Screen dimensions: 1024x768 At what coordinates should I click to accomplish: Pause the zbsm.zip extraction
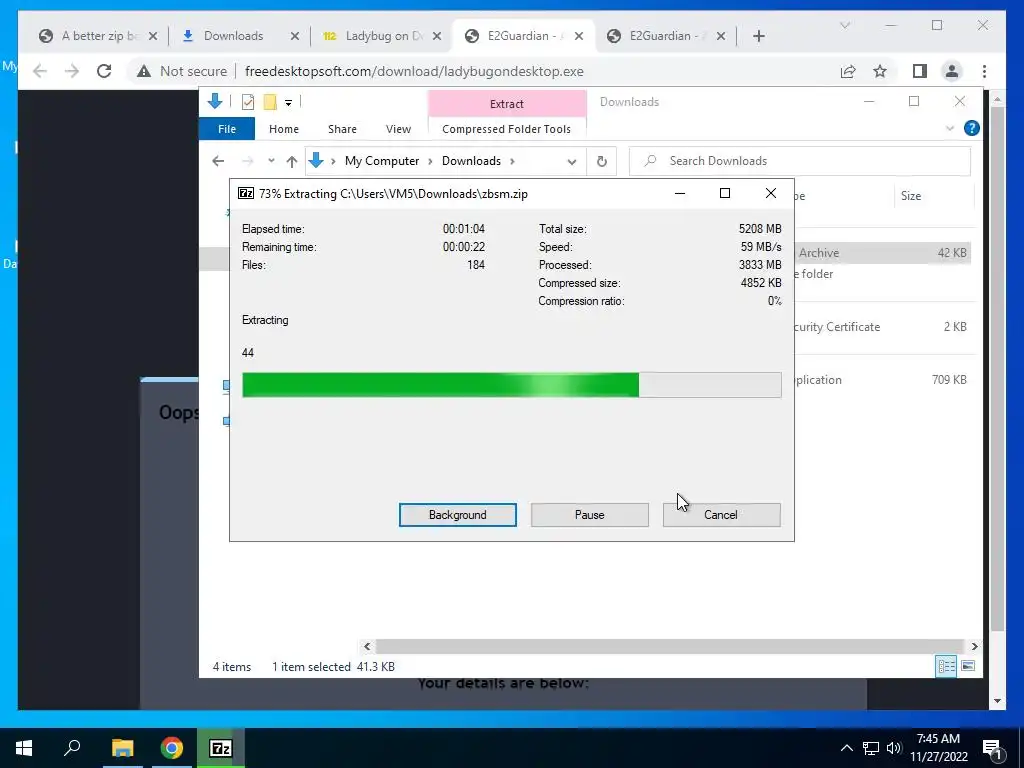(589, 515)
